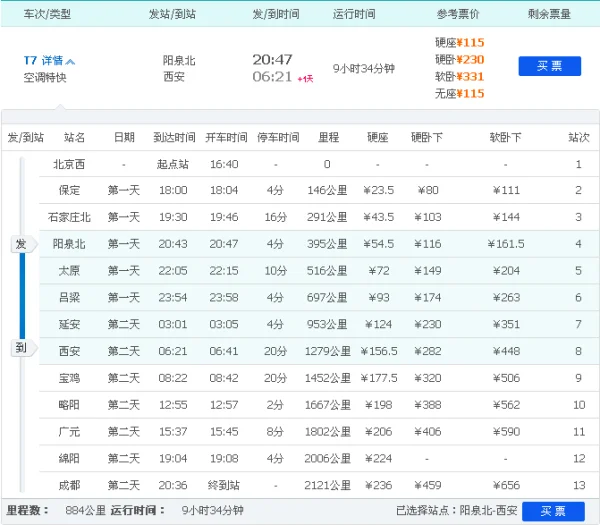Image resolution: width=600 pixels, height=525 pixels.
Task: Click the 终到站 cell in 成都 row
Action: point(224,485)
